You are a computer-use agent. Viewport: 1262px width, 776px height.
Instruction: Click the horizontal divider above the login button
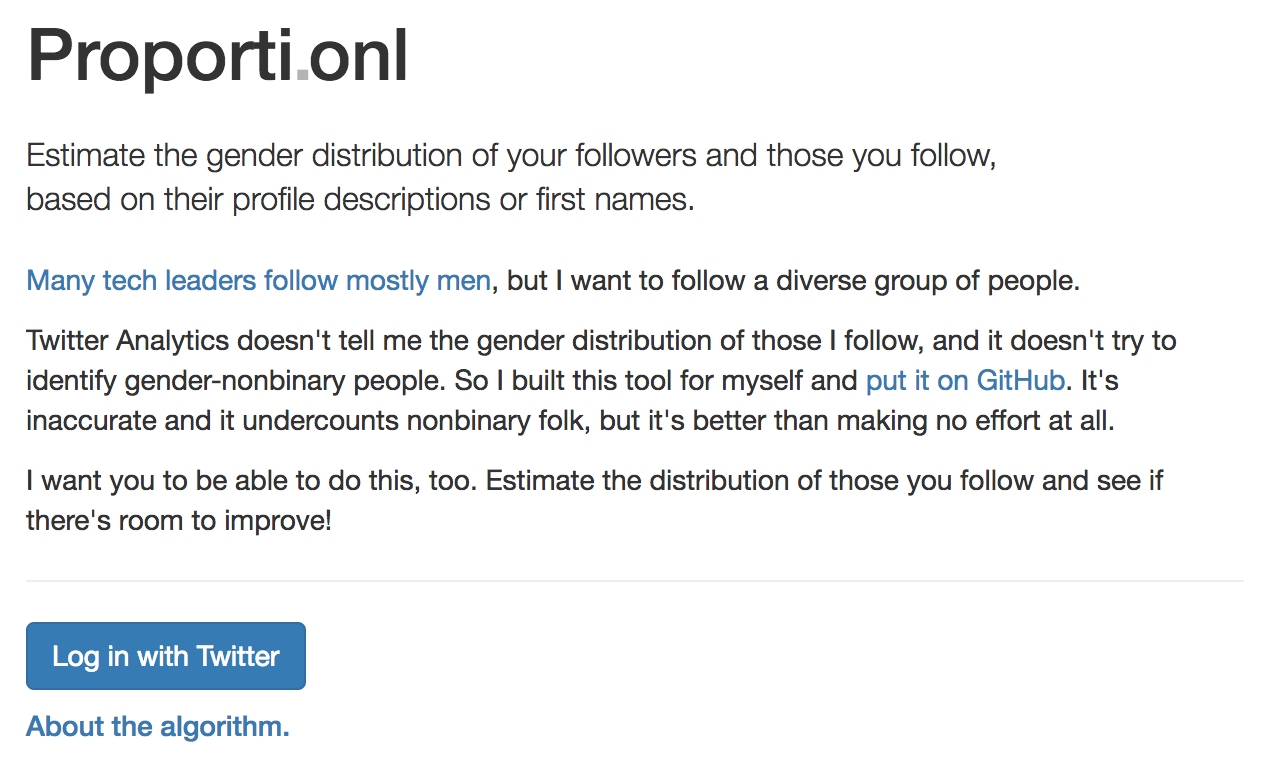[x=634, y=581]
